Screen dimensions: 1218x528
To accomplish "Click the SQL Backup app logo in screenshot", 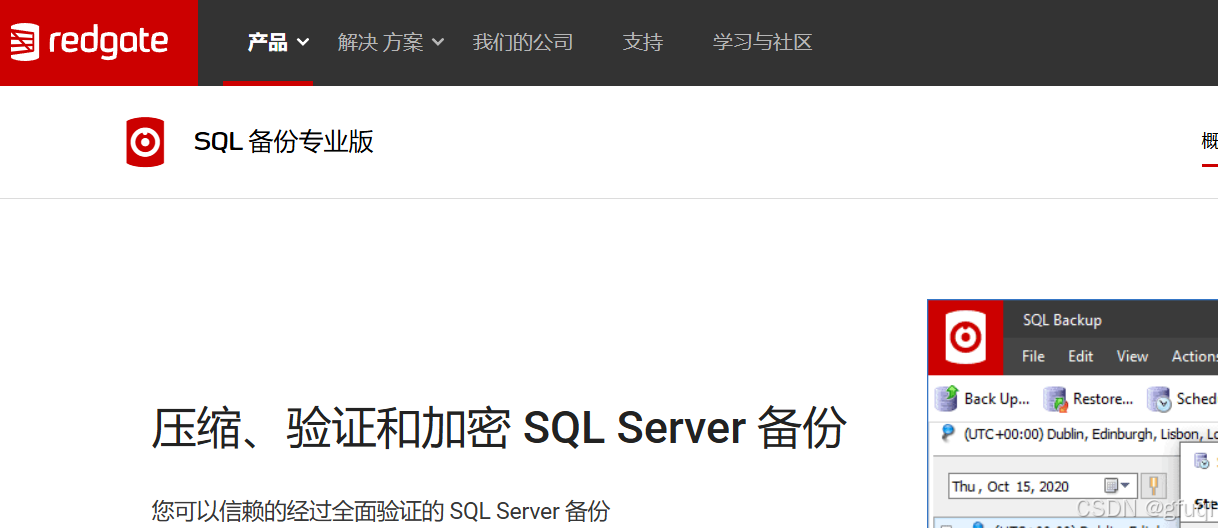I will point(965,337).
